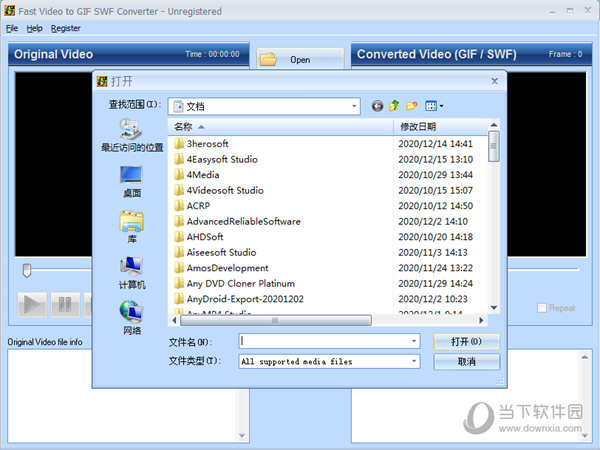Click the vertical scrollbar thumb in file list

coord(494,146)
